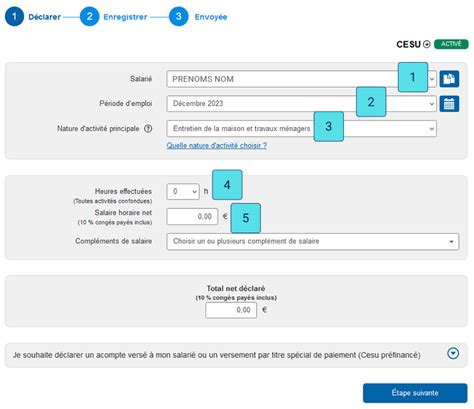Screen dimensions: 474x409
Task: Click the green ACTIVÉ badge
Action: pos(451,44)
